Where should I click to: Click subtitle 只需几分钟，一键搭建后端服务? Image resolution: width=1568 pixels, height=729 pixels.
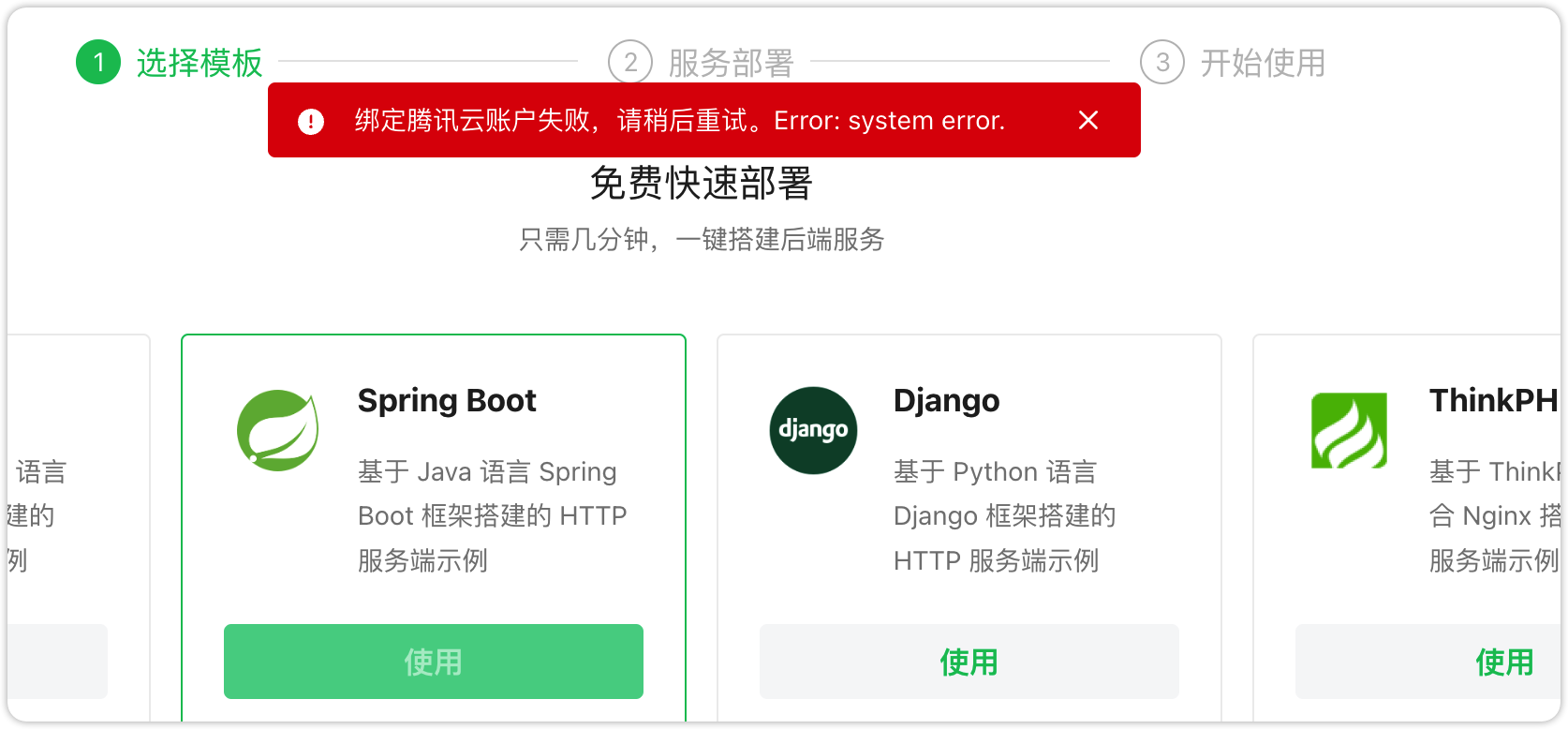click(702, 240)
